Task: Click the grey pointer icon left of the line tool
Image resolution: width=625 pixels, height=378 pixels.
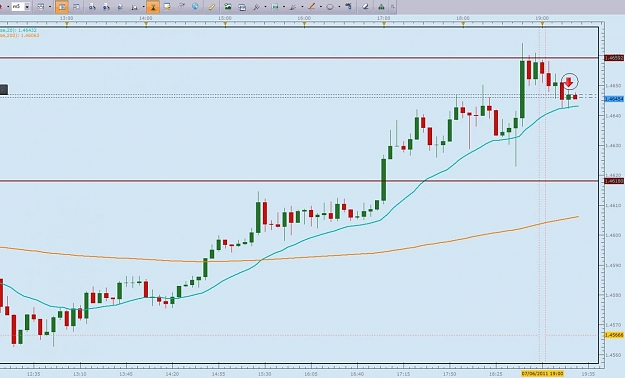Action: coord(293,7)
